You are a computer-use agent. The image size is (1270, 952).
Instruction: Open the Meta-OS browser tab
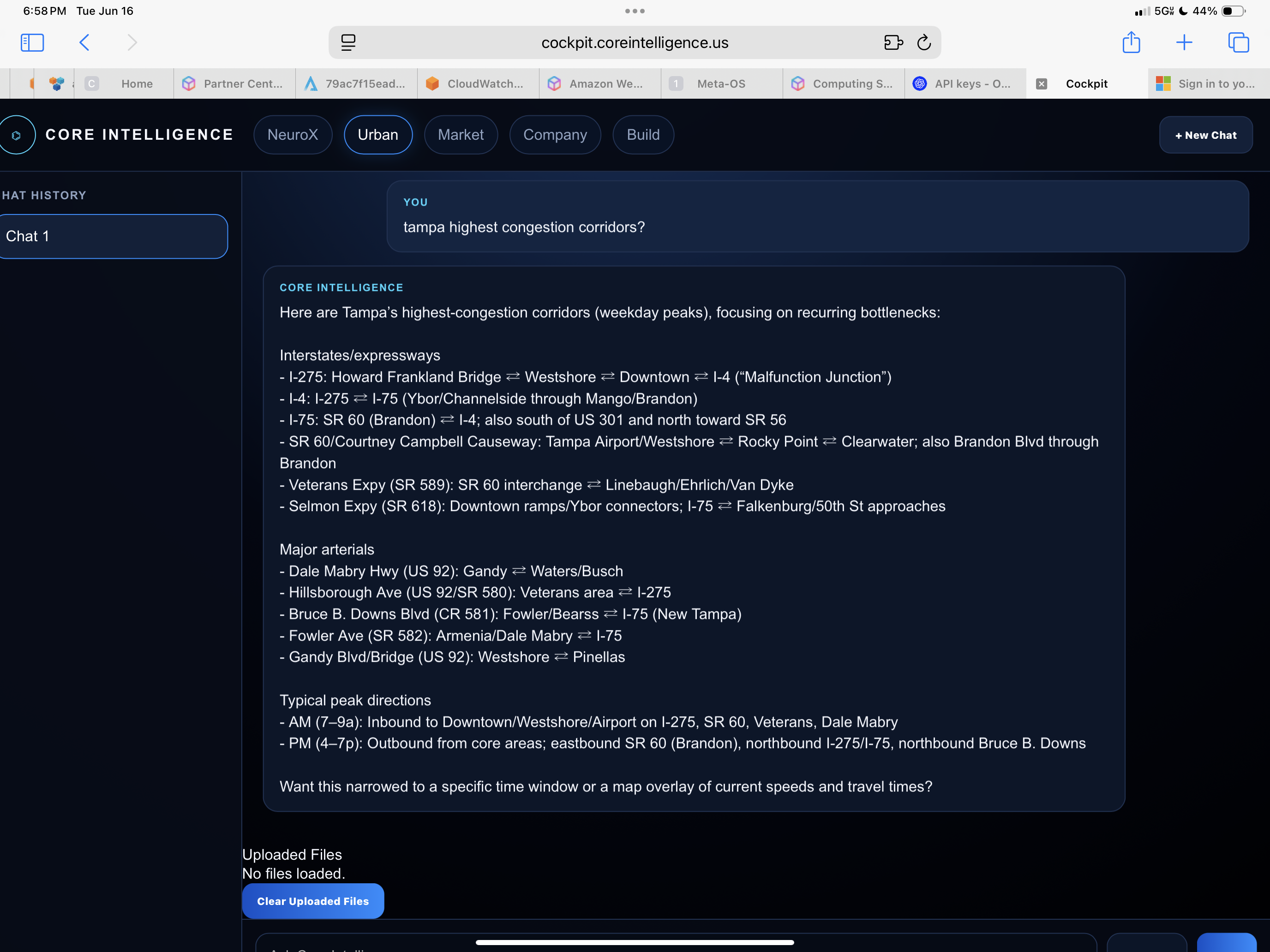coord(722,84)
